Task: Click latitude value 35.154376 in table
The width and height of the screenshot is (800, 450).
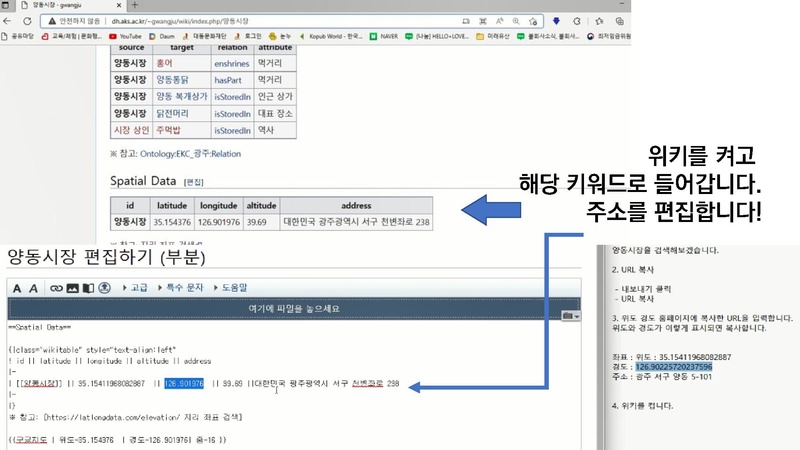Action: click(x=172, y=222)
